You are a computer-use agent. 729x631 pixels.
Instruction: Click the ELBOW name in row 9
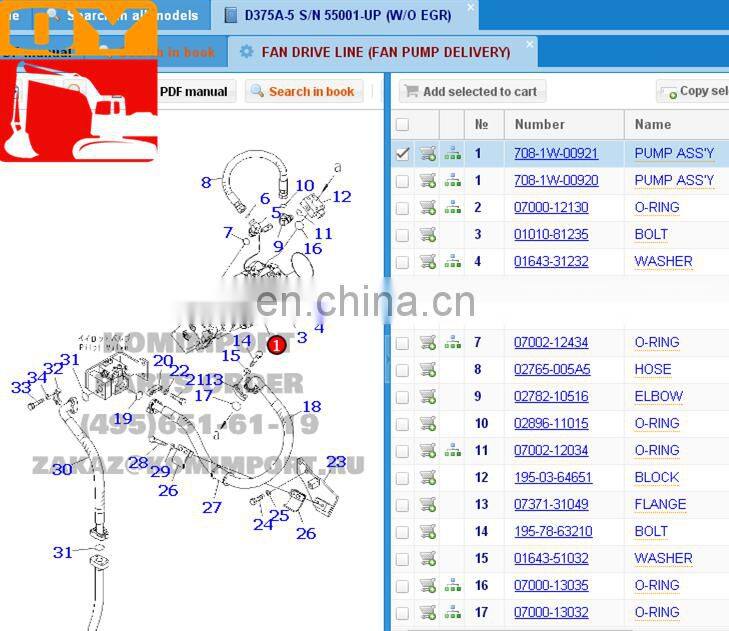[659, 397]
